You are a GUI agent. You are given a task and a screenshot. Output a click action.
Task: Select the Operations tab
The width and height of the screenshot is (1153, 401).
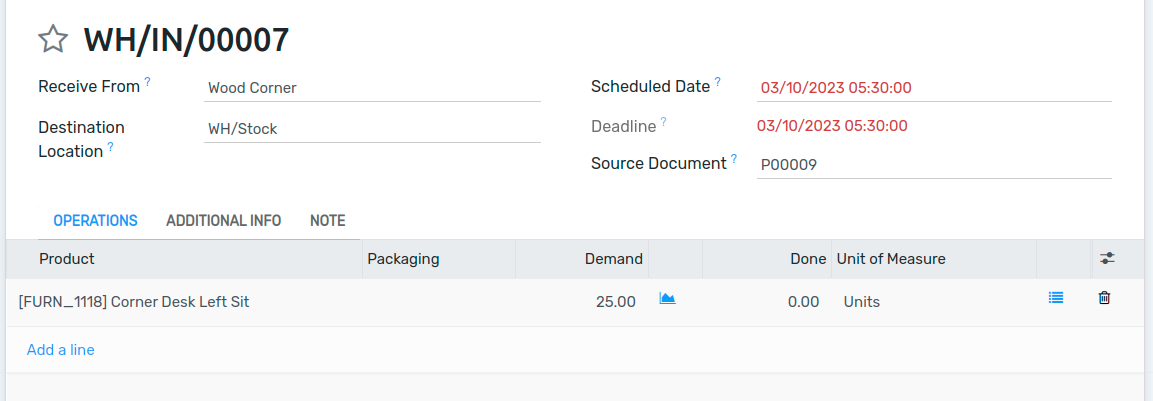[x=96, y=221]
